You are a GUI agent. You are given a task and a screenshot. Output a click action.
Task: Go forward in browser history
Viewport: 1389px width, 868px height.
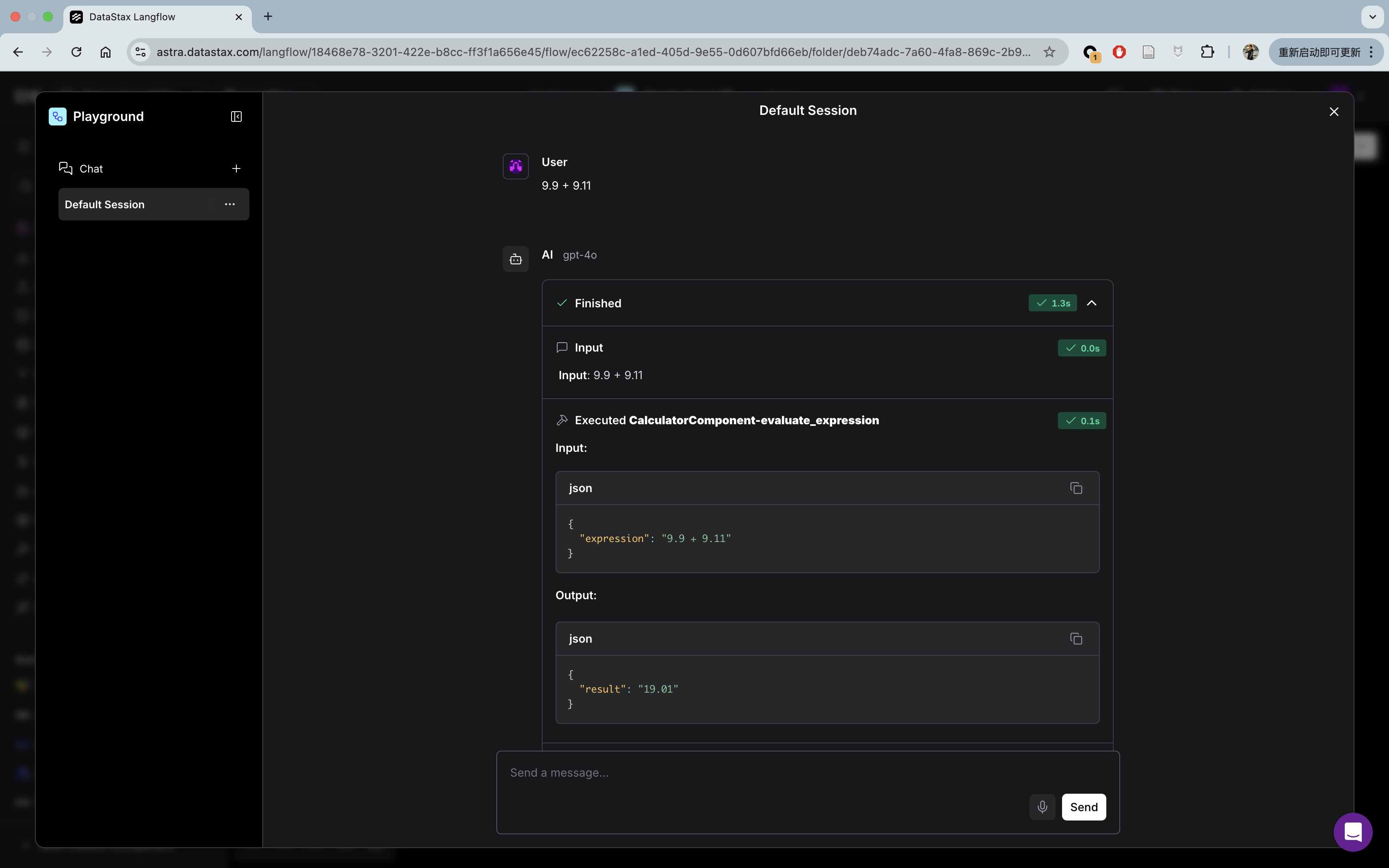coord(47,52)
